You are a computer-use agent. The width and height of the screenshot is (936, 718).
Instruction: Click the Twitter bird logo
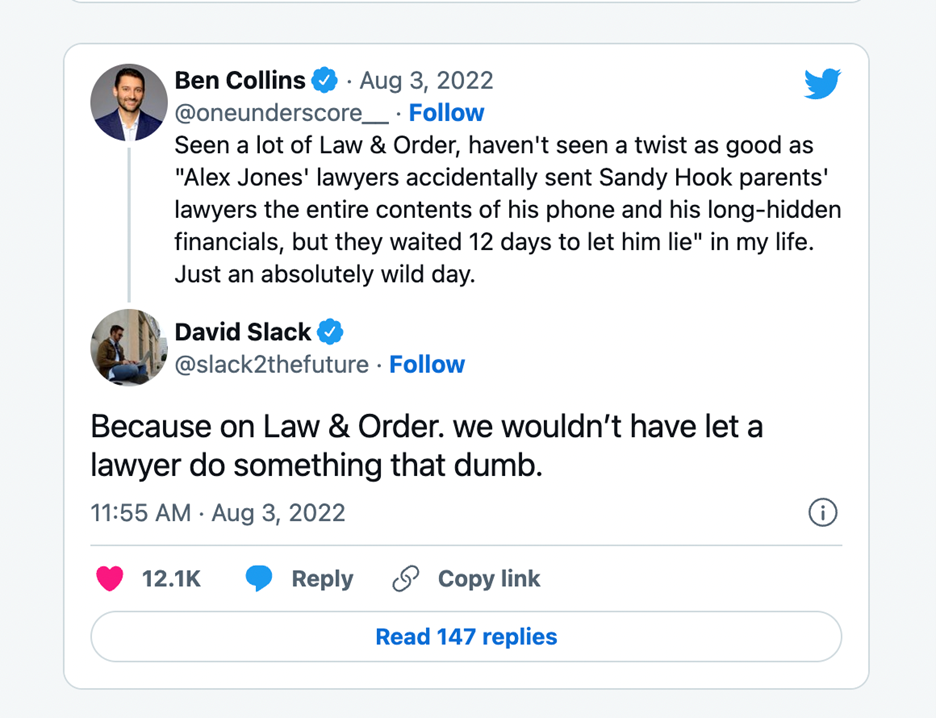point(822,84)
